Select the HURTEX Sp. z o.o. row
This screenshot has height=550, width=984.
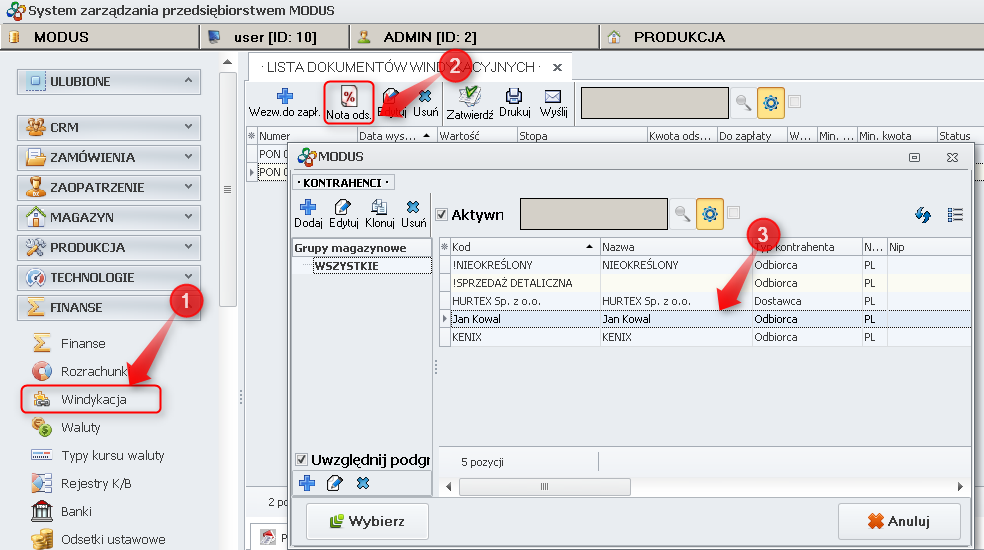705,301
